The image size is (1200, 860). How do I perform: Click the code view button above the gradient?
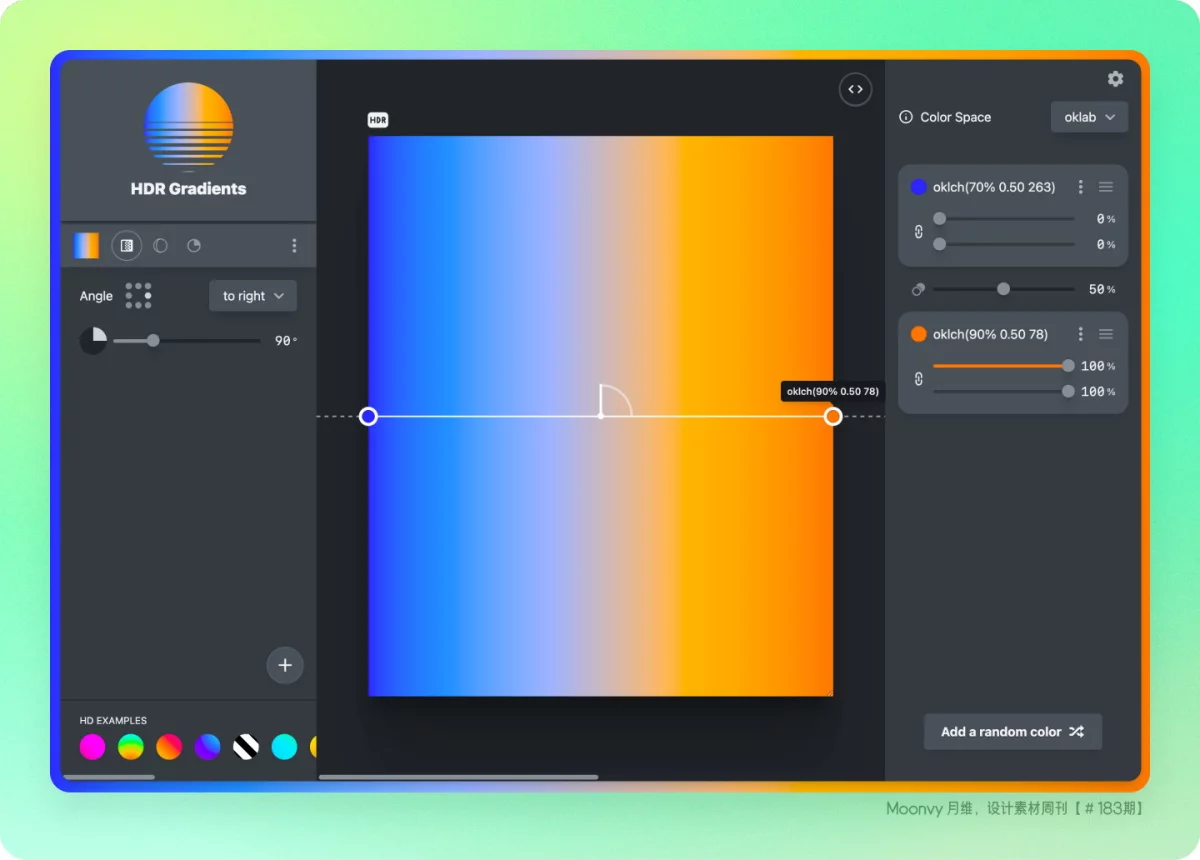click(x=855, y=89)
